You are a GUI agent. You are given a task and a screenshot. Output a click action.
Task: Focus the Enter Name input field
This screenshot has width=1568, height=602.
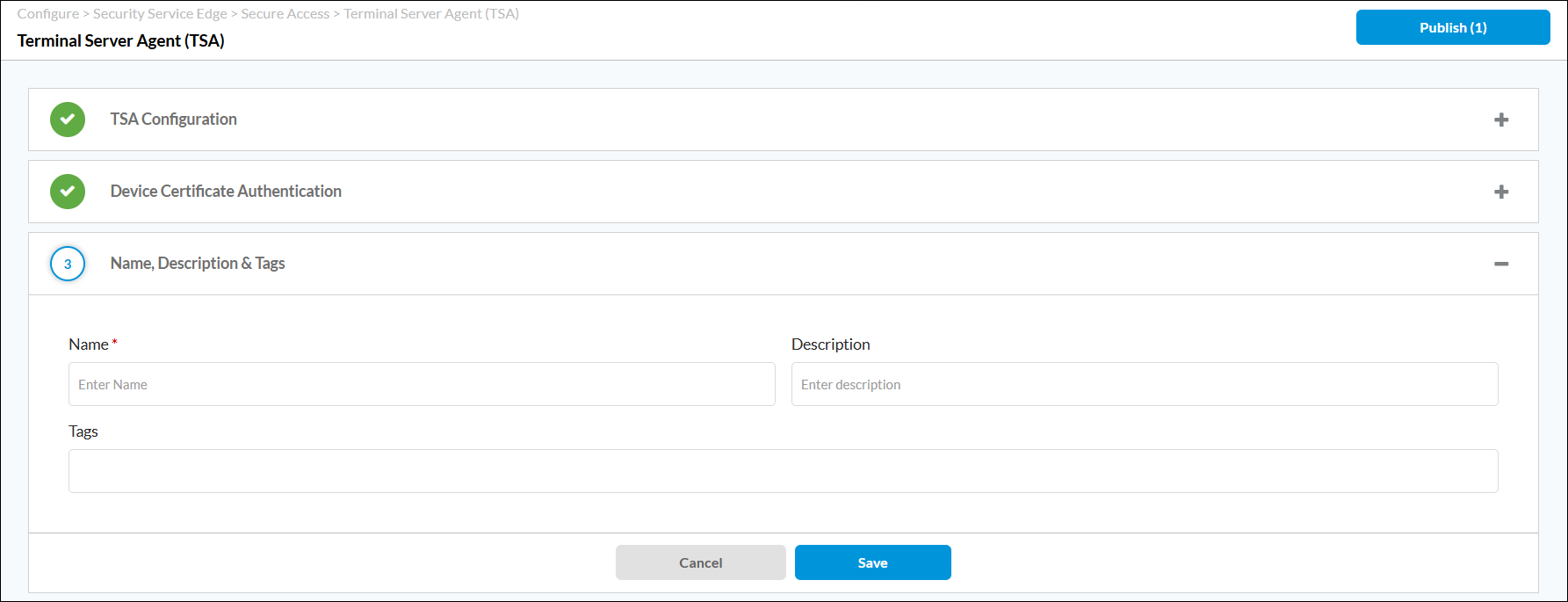point(422,384)
